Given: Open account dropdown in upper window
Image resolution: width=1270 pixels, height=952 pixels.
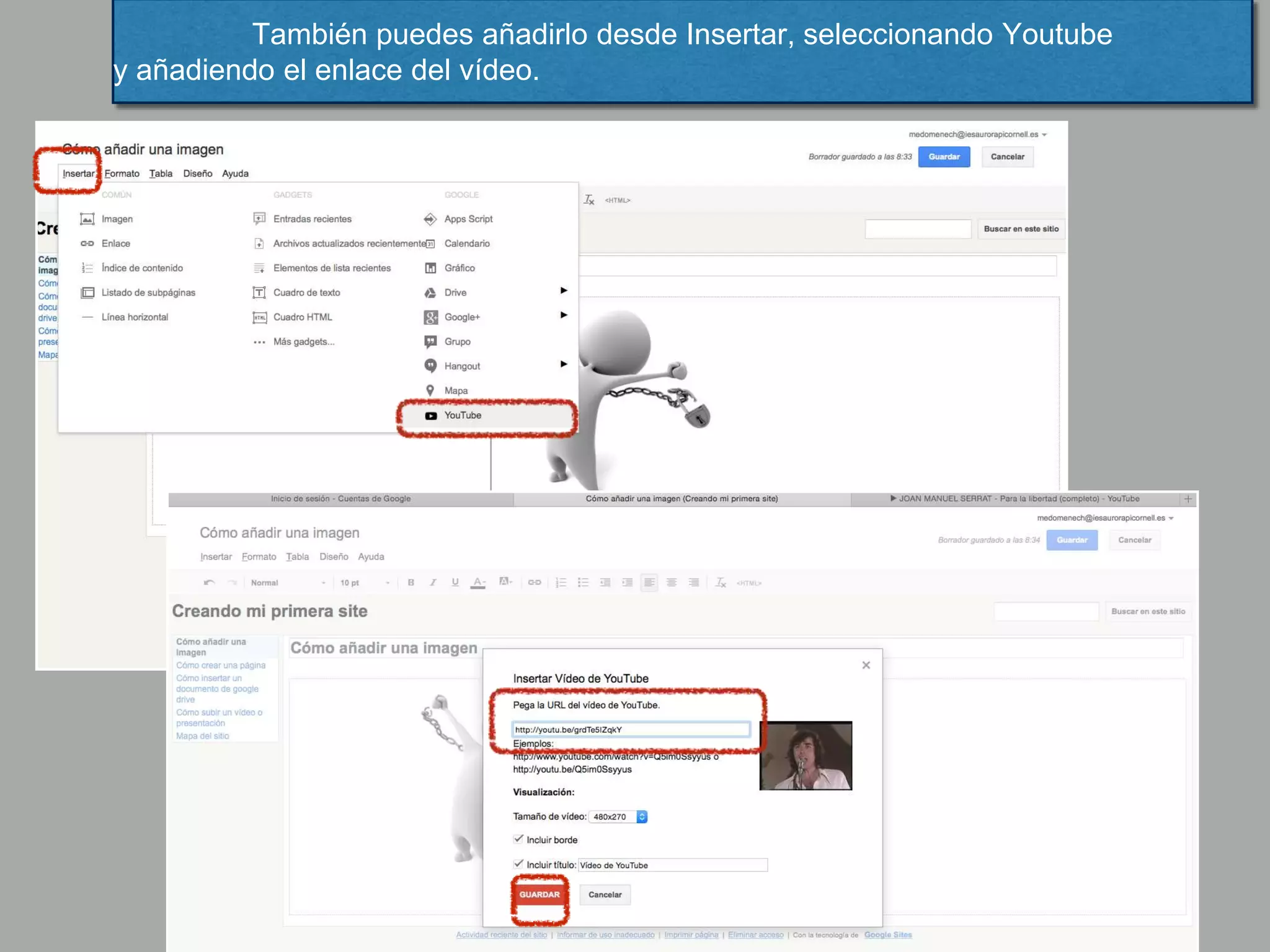Looking at the screenshot, I should 978,134.
